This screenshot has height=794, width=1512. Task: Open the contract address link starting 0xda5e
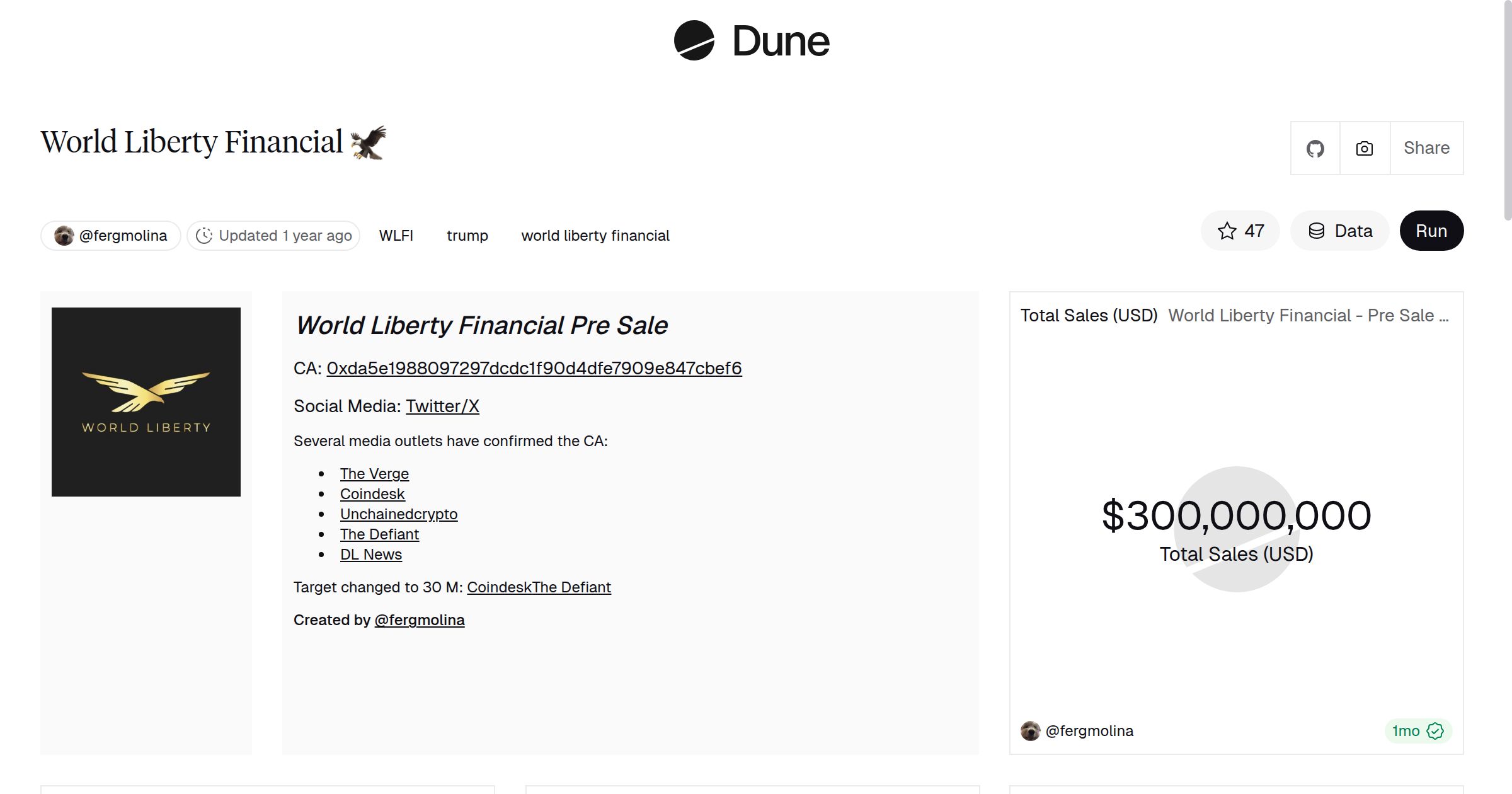point(534,368)
